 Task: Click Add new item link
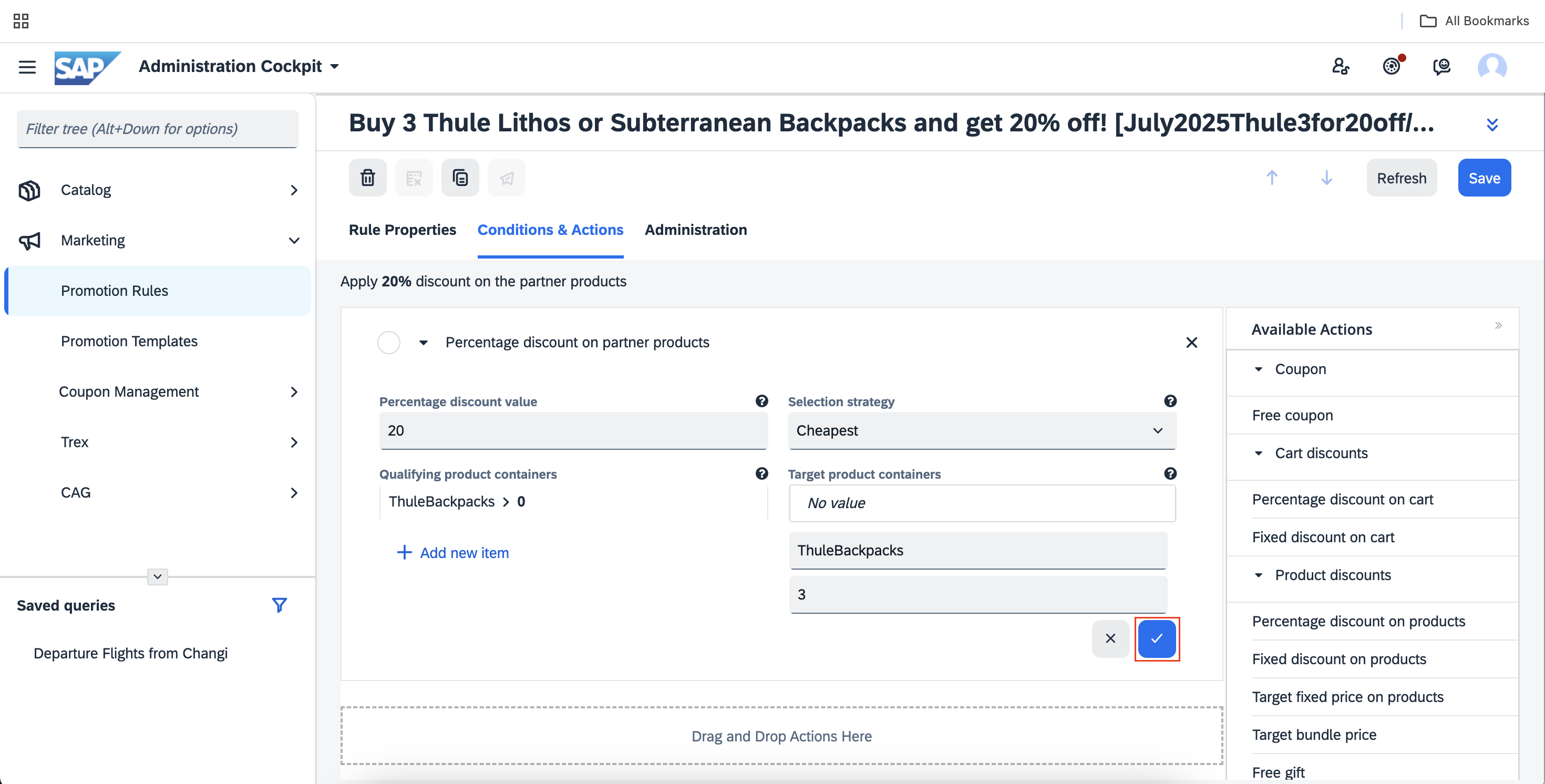tap(453, 552)
